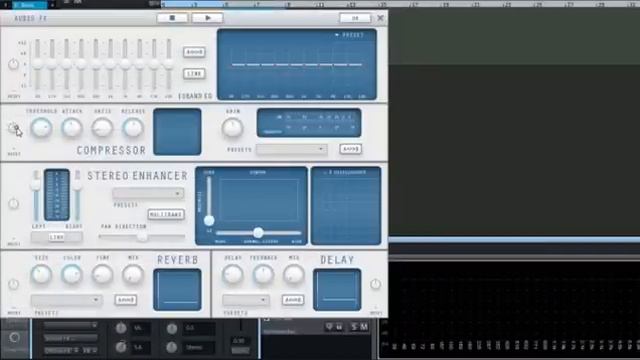The height and width of the screenshot is (360, 640).
Task: Click the Delay A/B compare button
Action: (293, 300)
